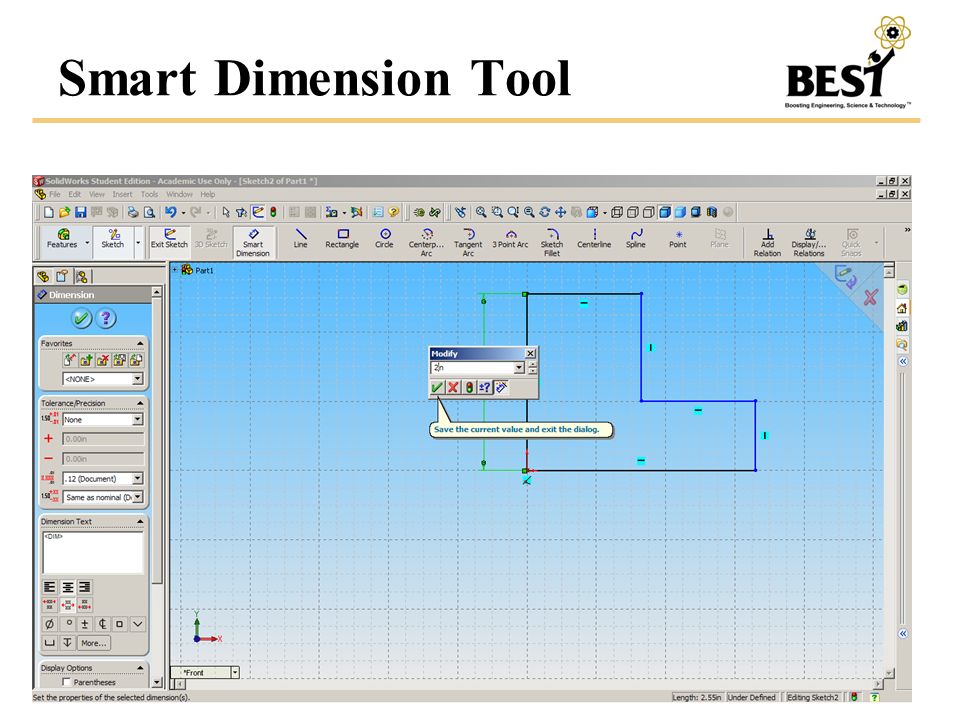960x720 pixels.
Task: Open the Tools menu
Action: pyautogui.click(x=149, y=194)
